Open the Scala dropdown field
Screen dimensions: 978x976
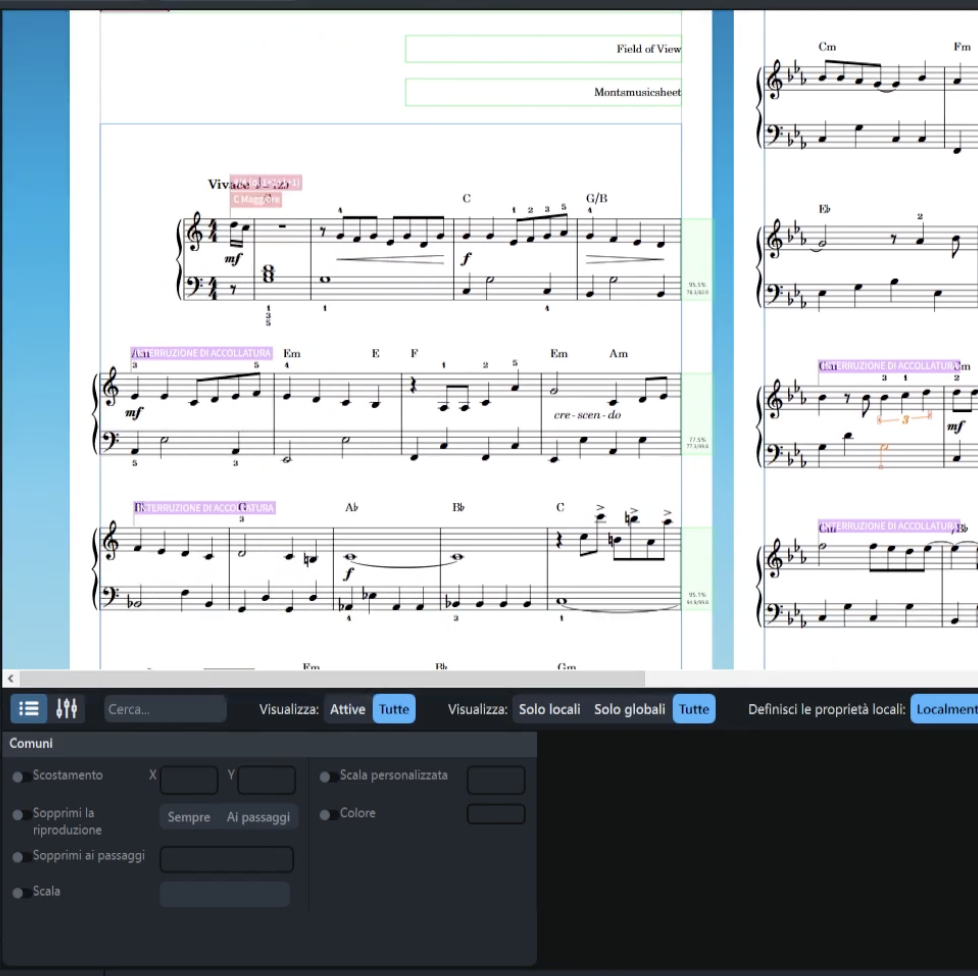pos(225,894)
